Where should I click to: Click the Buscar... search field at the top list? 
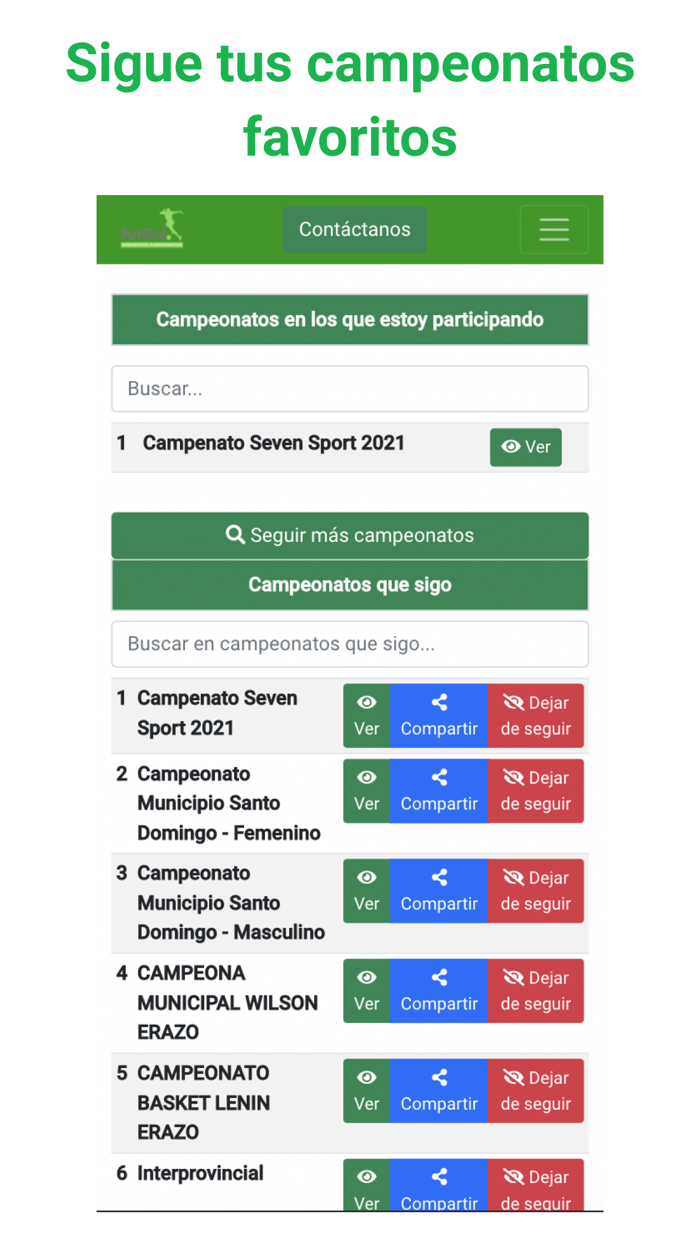tap(350, 389)
